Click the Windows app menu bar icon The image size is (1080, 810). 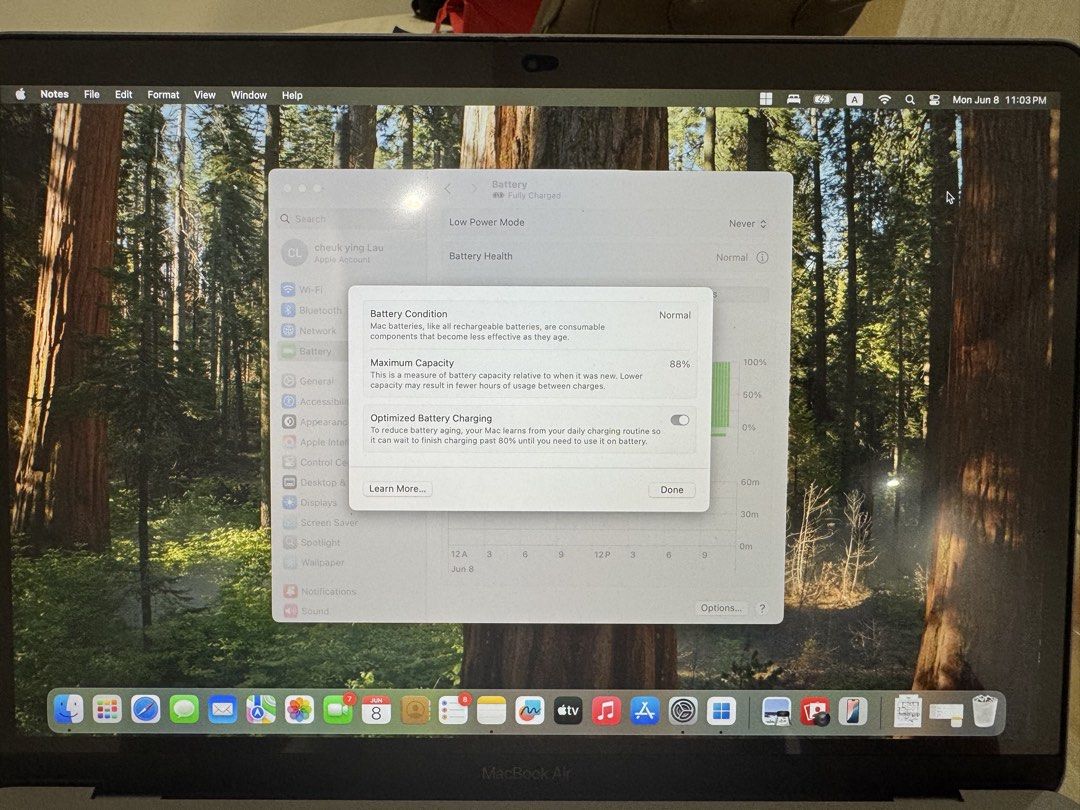point(766,98)
